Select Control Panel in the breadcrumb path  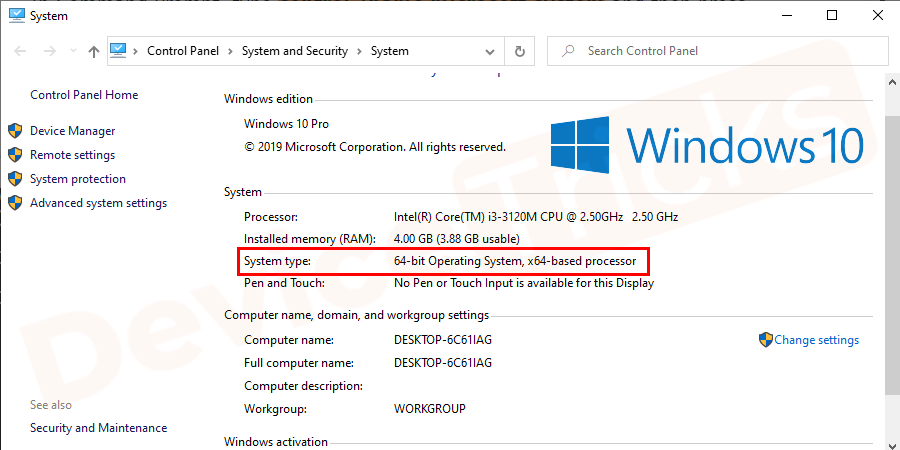(184, 51)
